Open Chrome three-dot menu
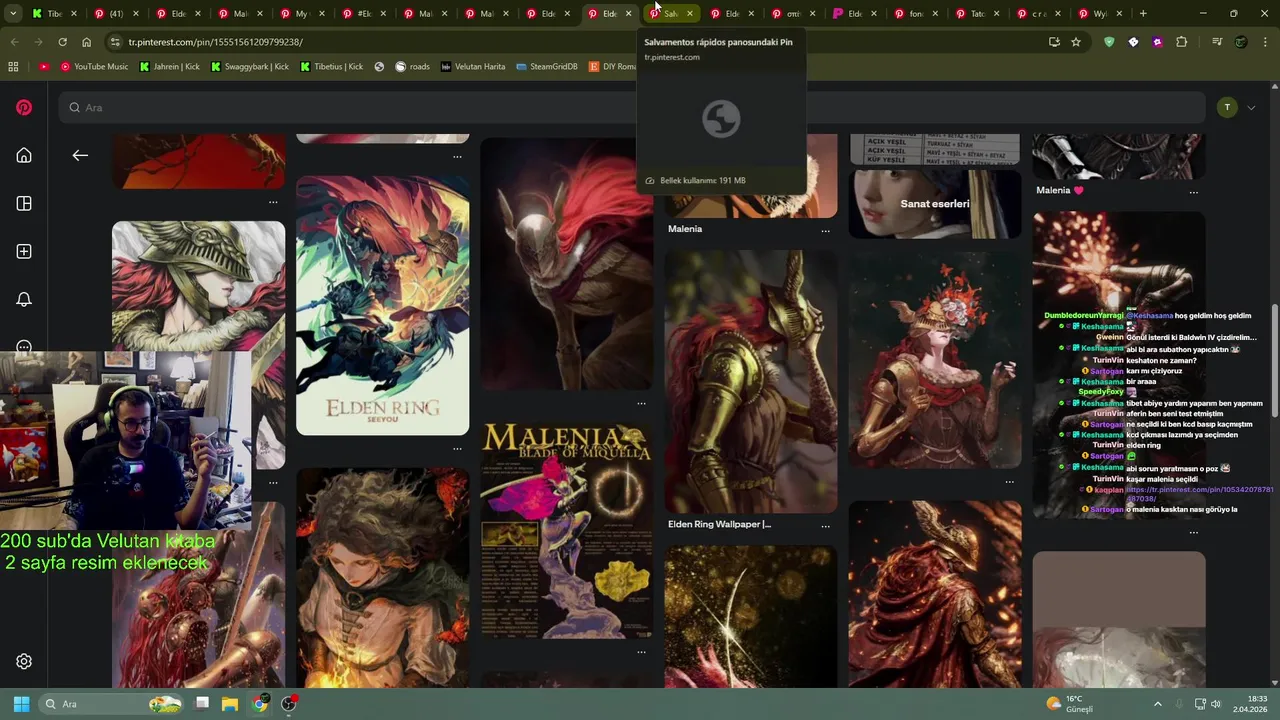The height and width of the screenshot is (720, 1280). (1264, 42)
